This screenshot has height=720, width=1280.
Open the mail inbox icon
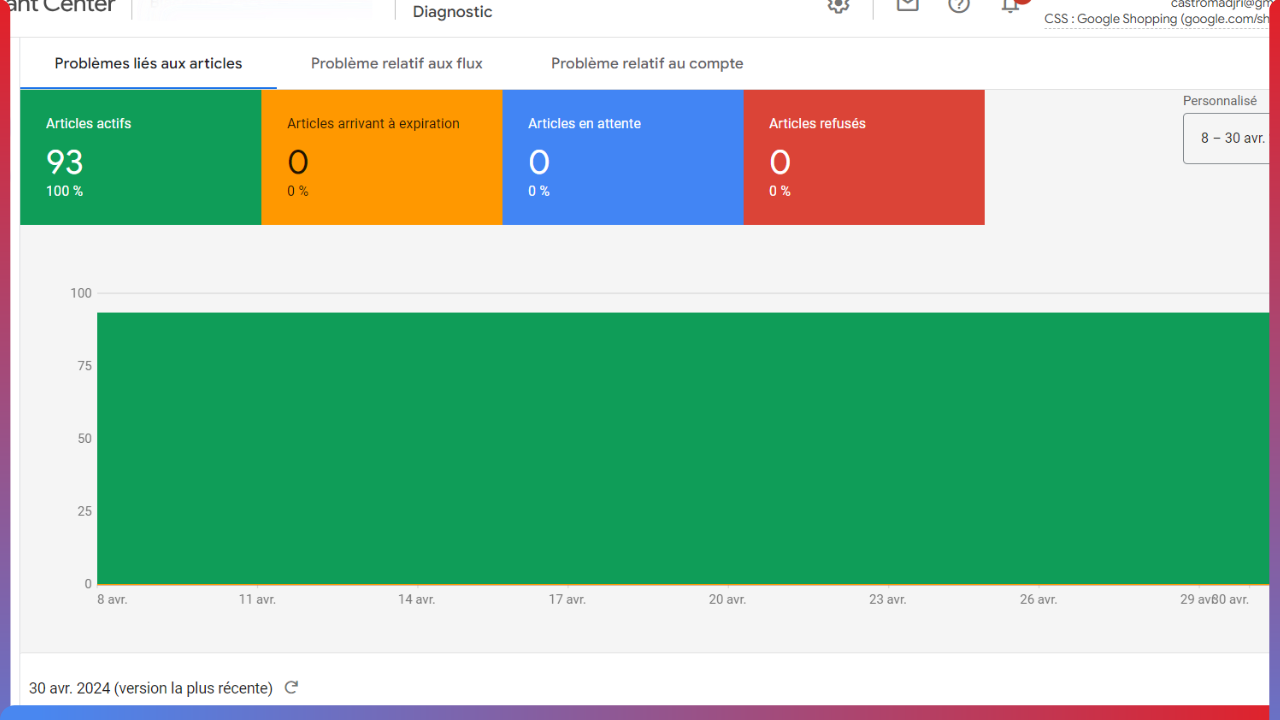click(907, 5)
